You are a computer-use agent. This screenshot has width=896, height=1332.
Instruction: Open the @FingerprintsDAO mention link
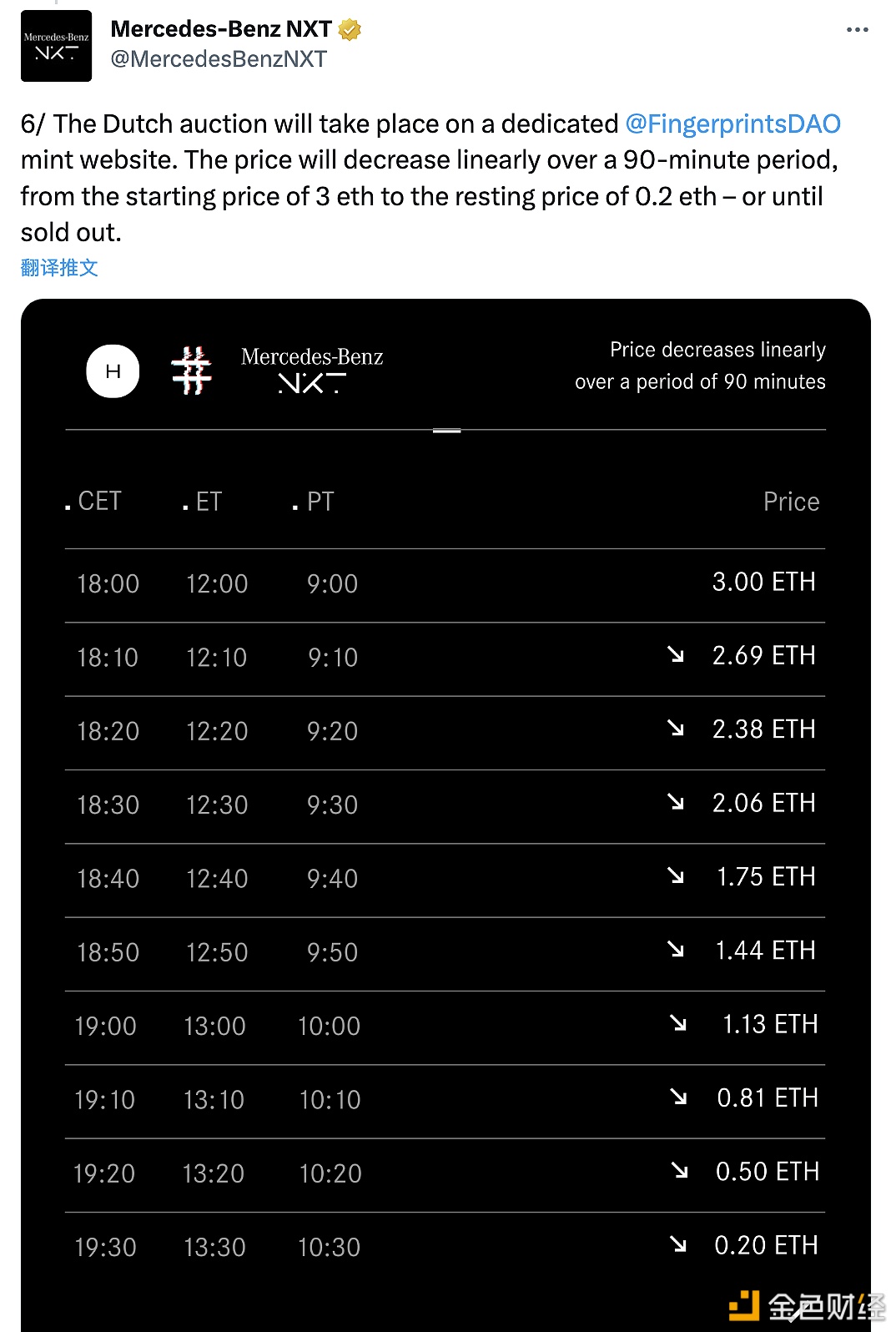pyautogui.click(x=732, y=124)
